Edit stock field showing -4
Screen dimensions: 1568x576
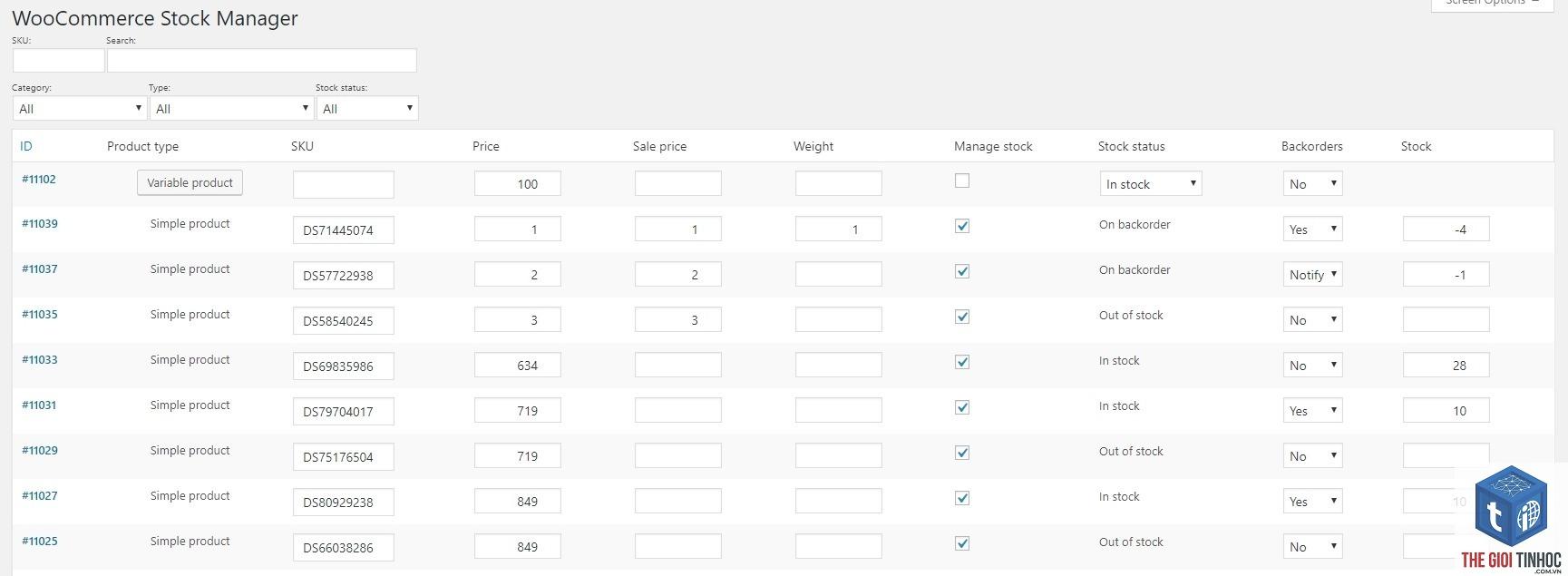point(1446,229)
